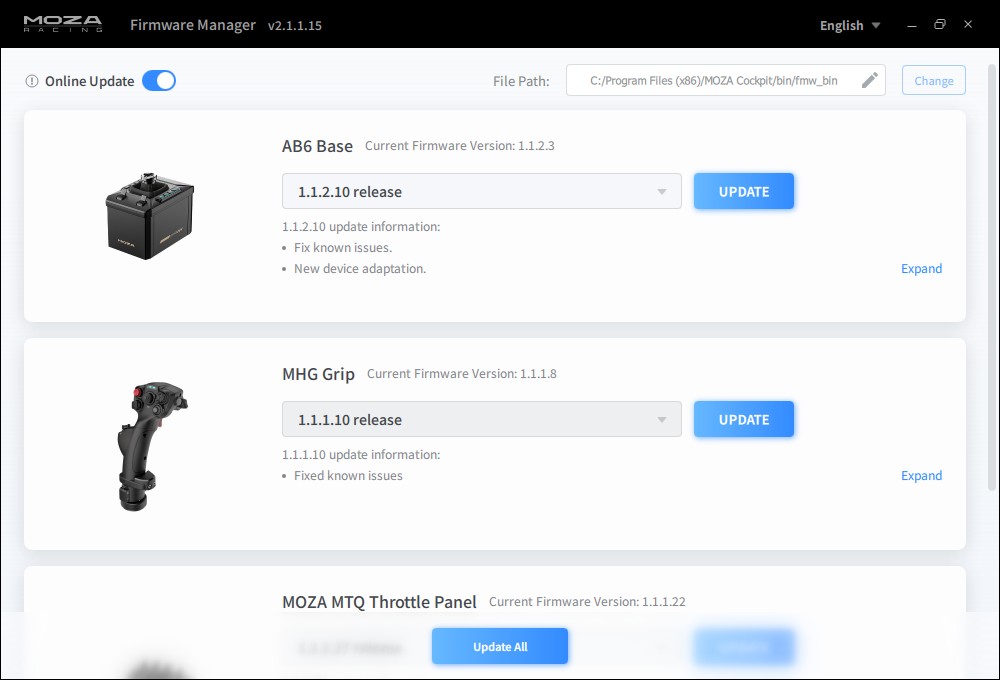Click '1.1.2.10 update information:' text
Screen dimensions: 1000x680
tap(361, 226)
